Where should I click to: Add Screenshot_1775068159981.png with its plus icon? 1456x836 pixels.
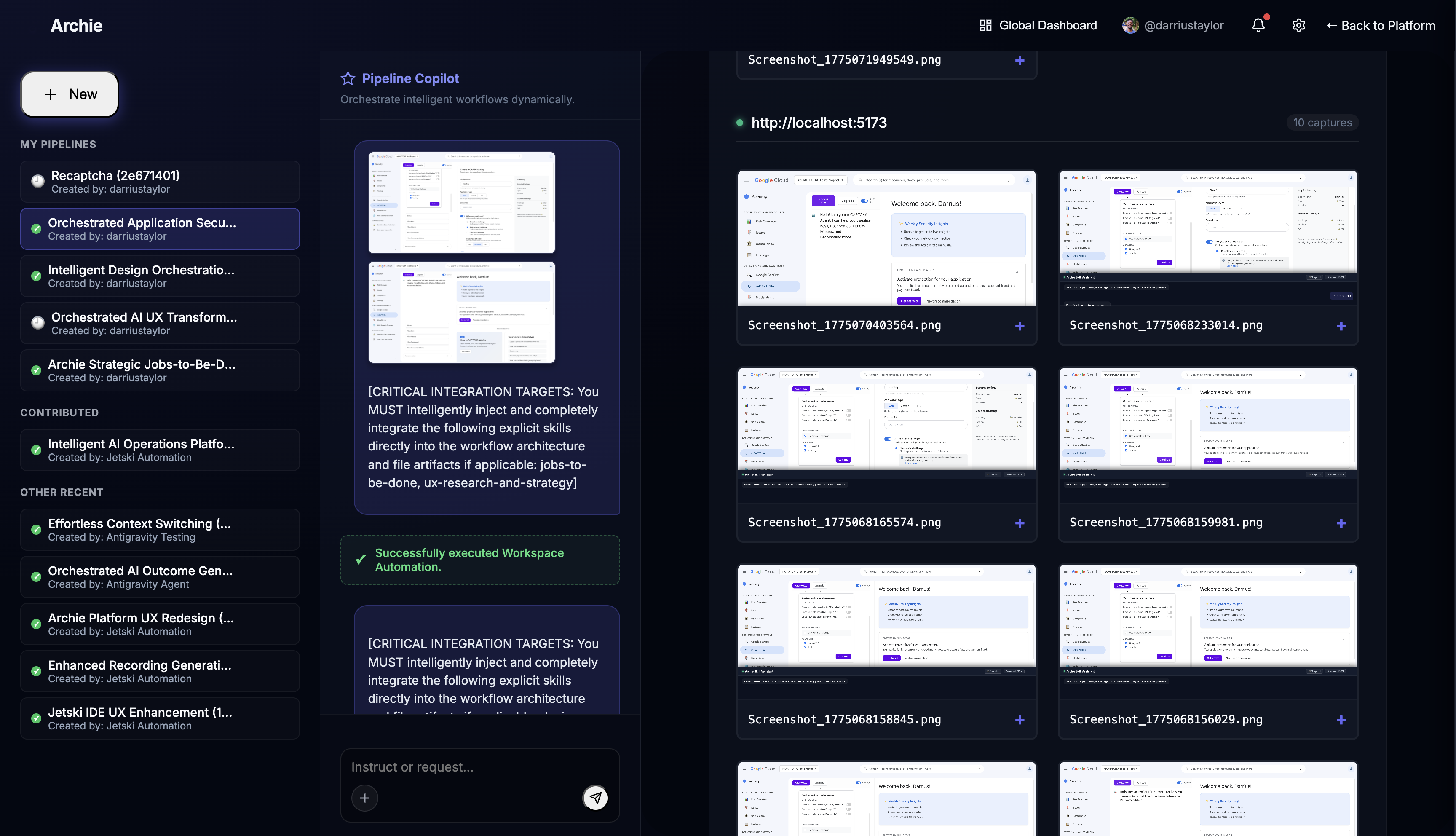[x=1341, y=523]
